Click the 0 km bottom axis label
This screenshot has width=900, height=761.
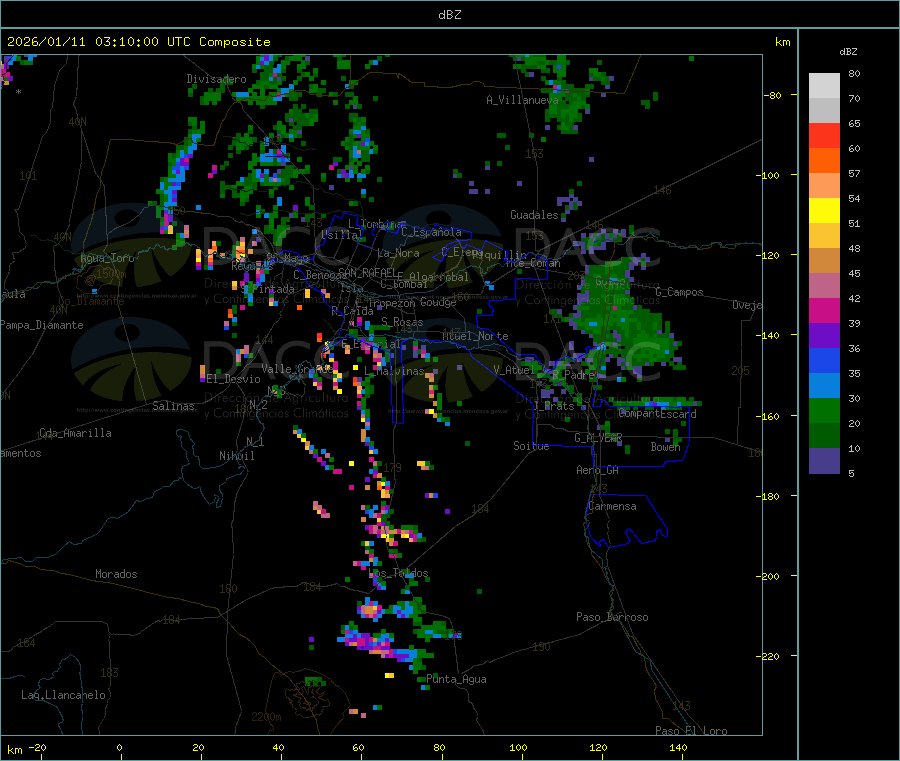(x=119, y=747)
